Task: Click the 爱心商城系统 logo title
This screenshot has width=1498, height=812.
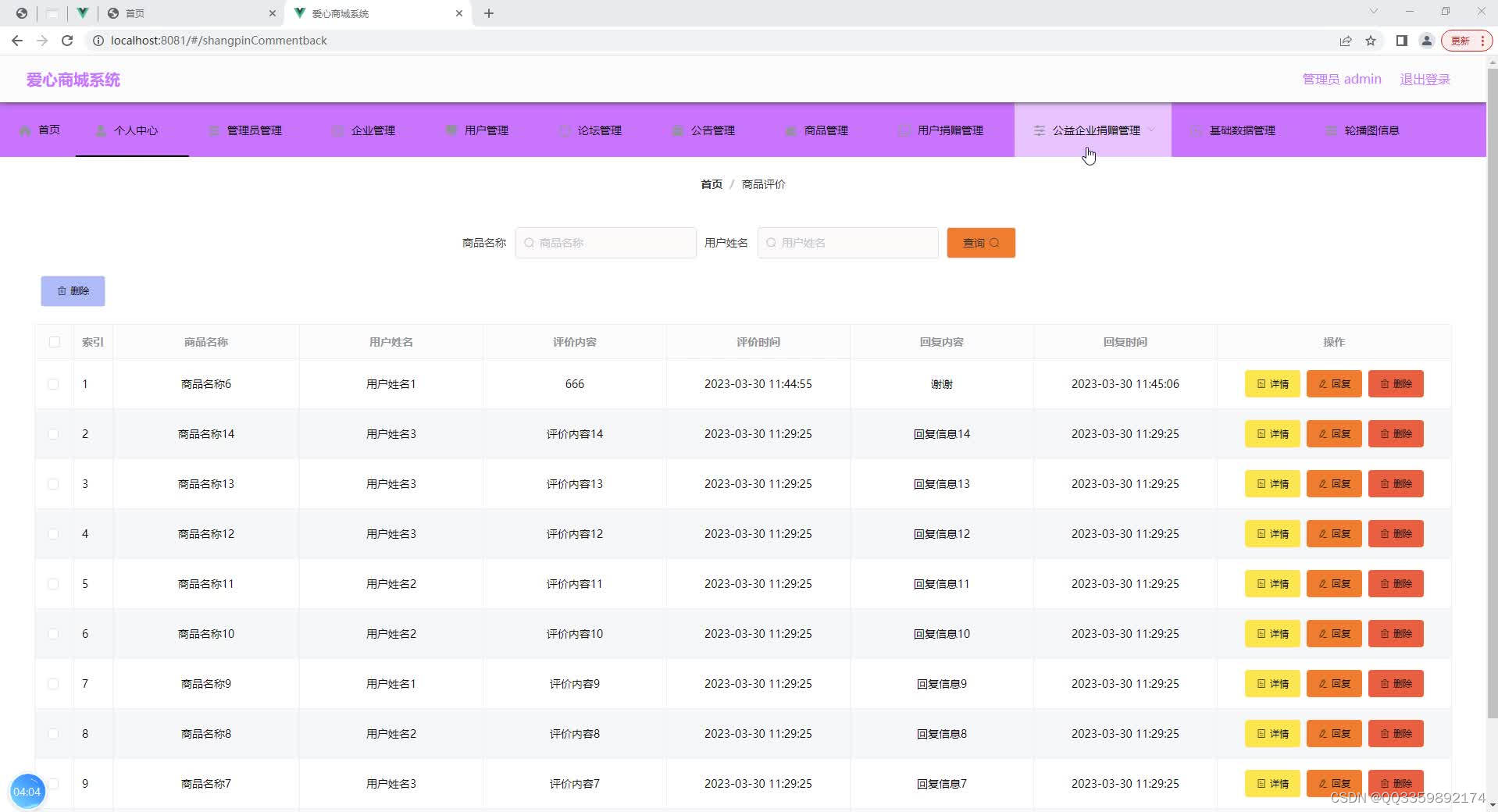Action: pyautogui.click(x=73, y=80)
